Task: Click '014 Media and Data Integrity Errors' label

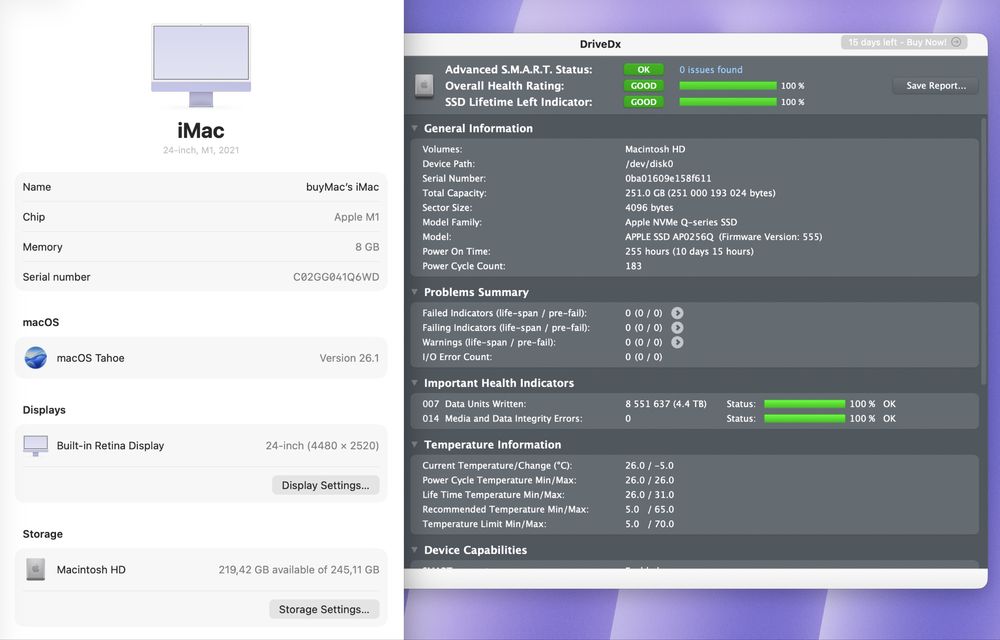Action: pos(502,418)
